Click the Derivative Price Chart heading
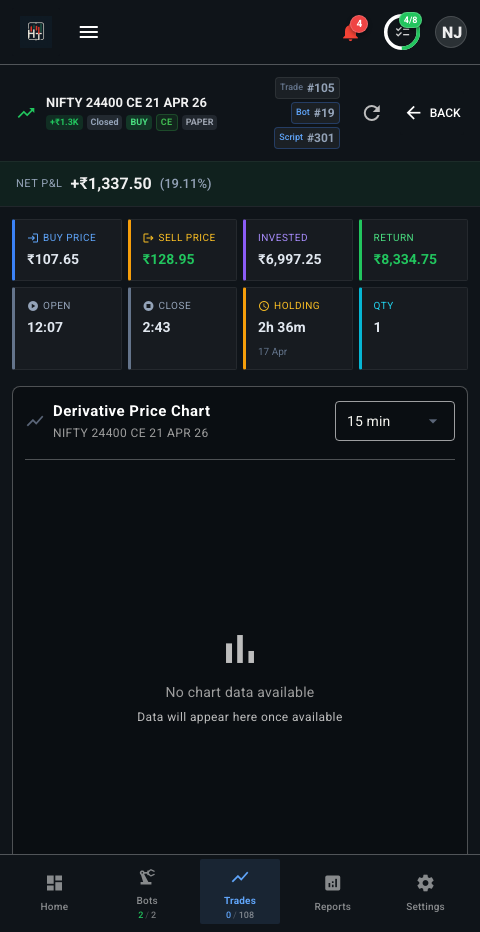Viewport: 480px width, 932px height. [131, 411]
